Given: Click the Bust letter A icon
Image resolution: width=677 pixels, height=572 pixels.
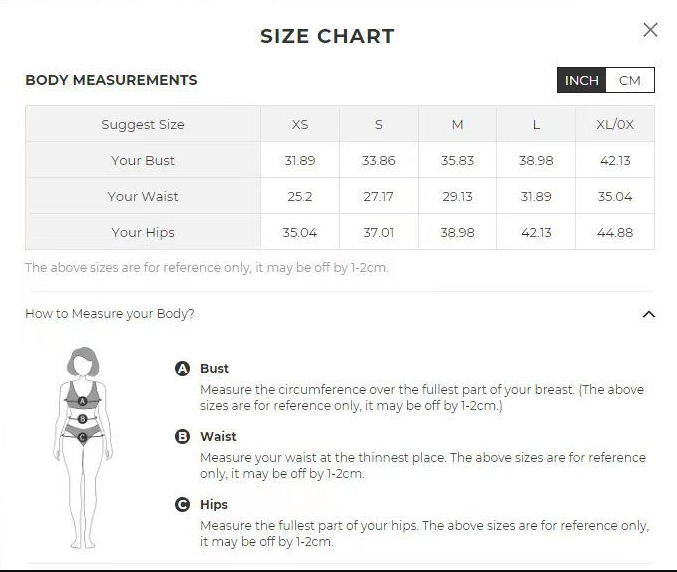Looking at the screenshot, I should click(182, 368).
